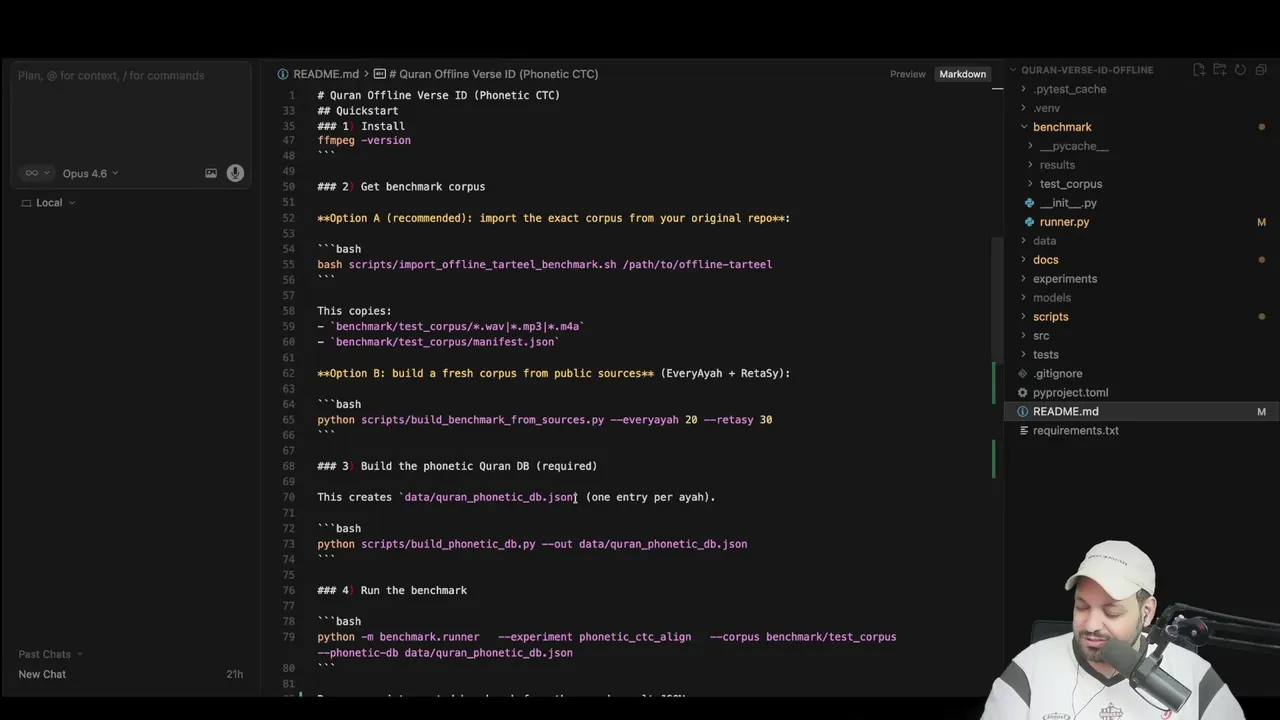Open the Local environment dropdown

[48, 203]
